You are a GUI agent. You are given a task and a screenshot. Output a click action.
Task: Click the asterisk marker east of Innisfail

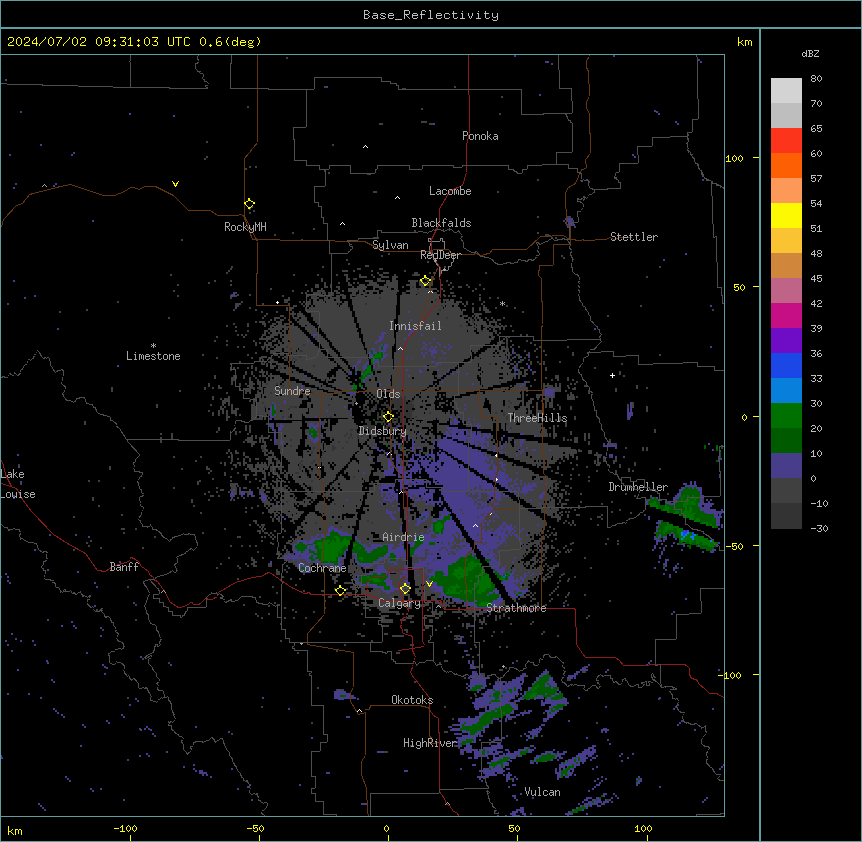tap(502, 303)
